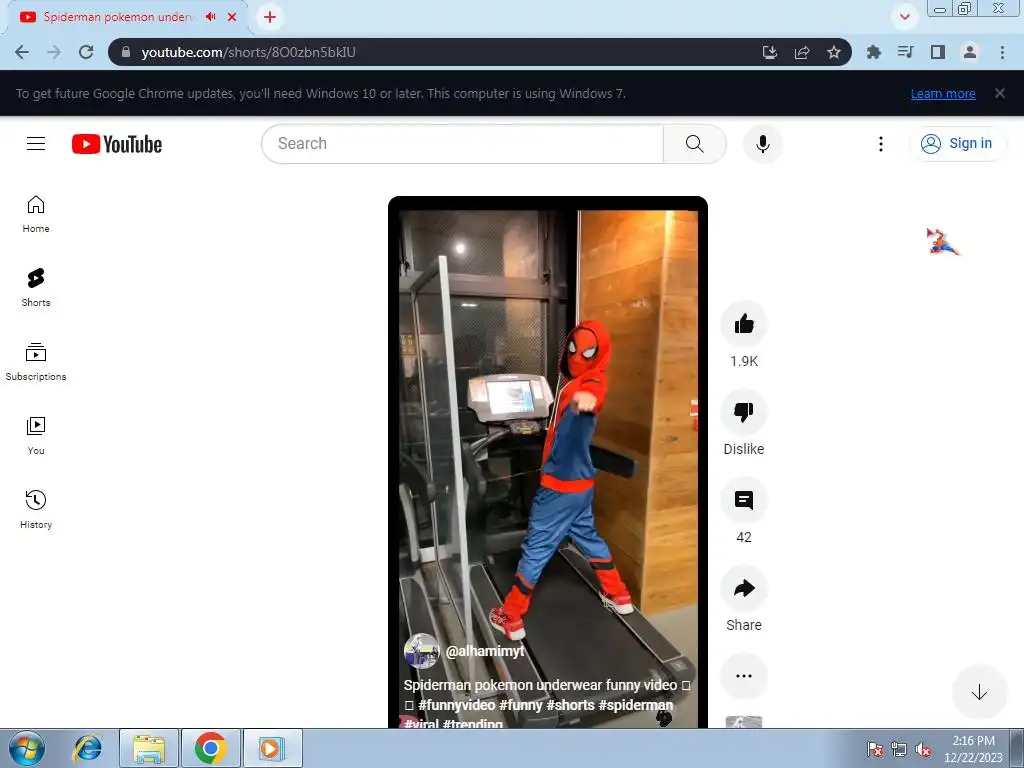
Task: Click the YouTube logo
Action: pyautogui.click(x=117, y=144)
